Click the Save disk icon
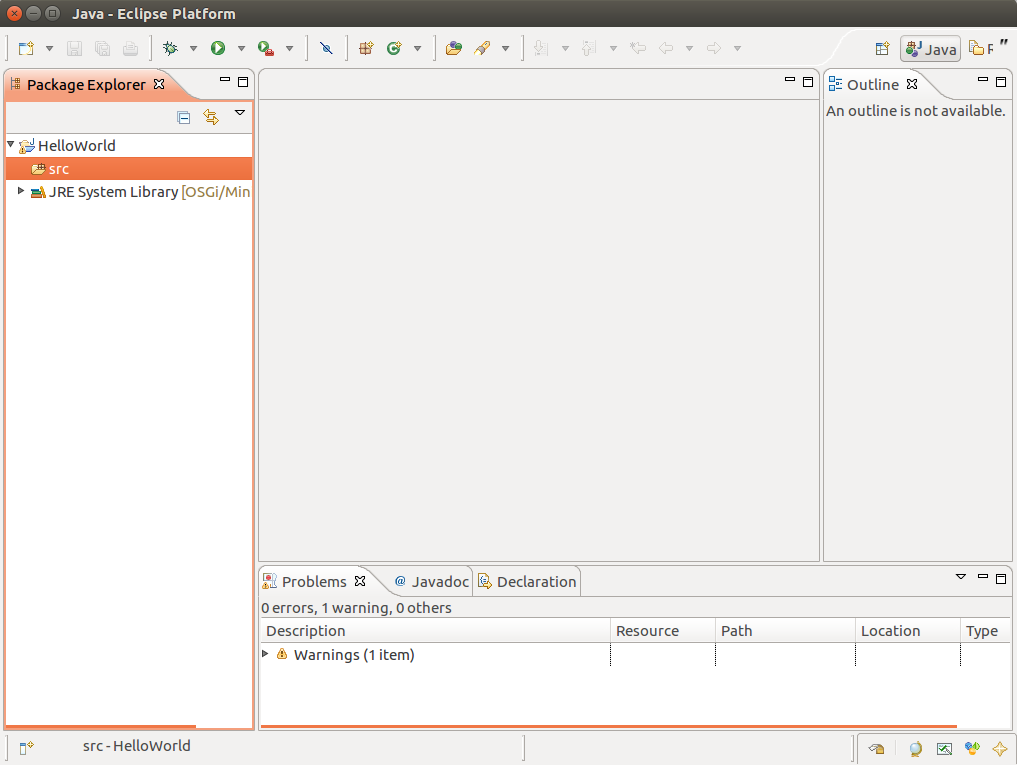Image resolution: width=1017 pixels, height=765 pixels. (75, 49)
